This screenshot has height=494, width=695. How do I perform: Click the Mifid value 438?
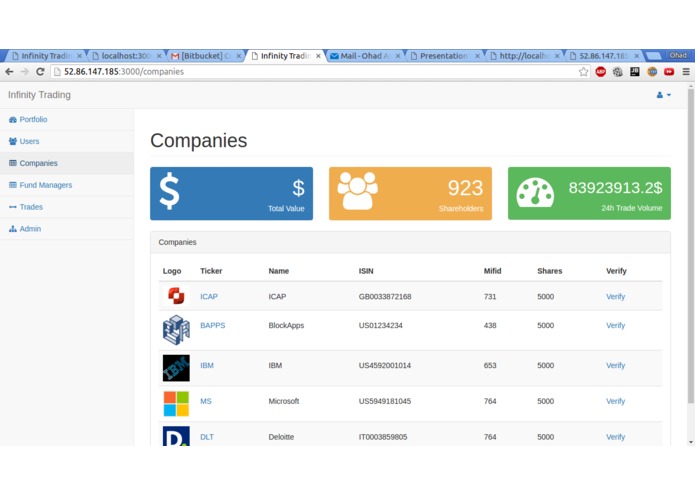click(x=490, y=326)
